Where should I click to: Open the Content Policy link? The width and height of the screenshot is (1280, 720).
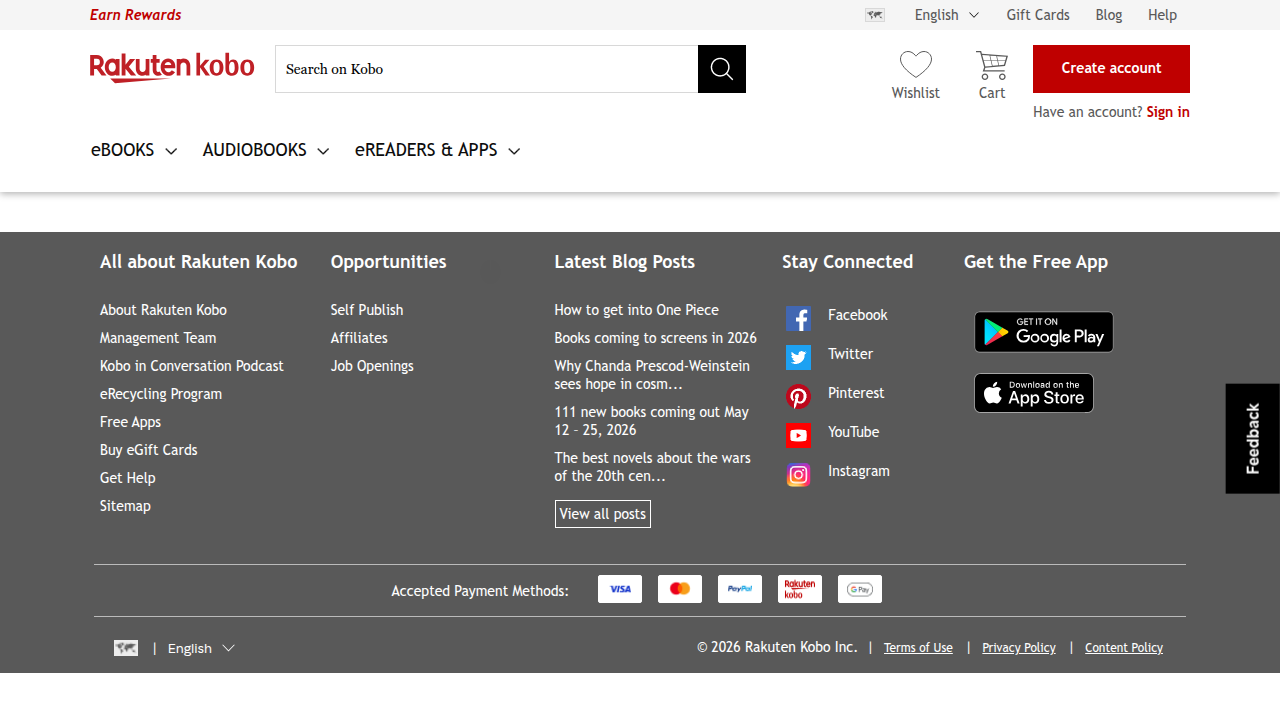[1124, 648]
